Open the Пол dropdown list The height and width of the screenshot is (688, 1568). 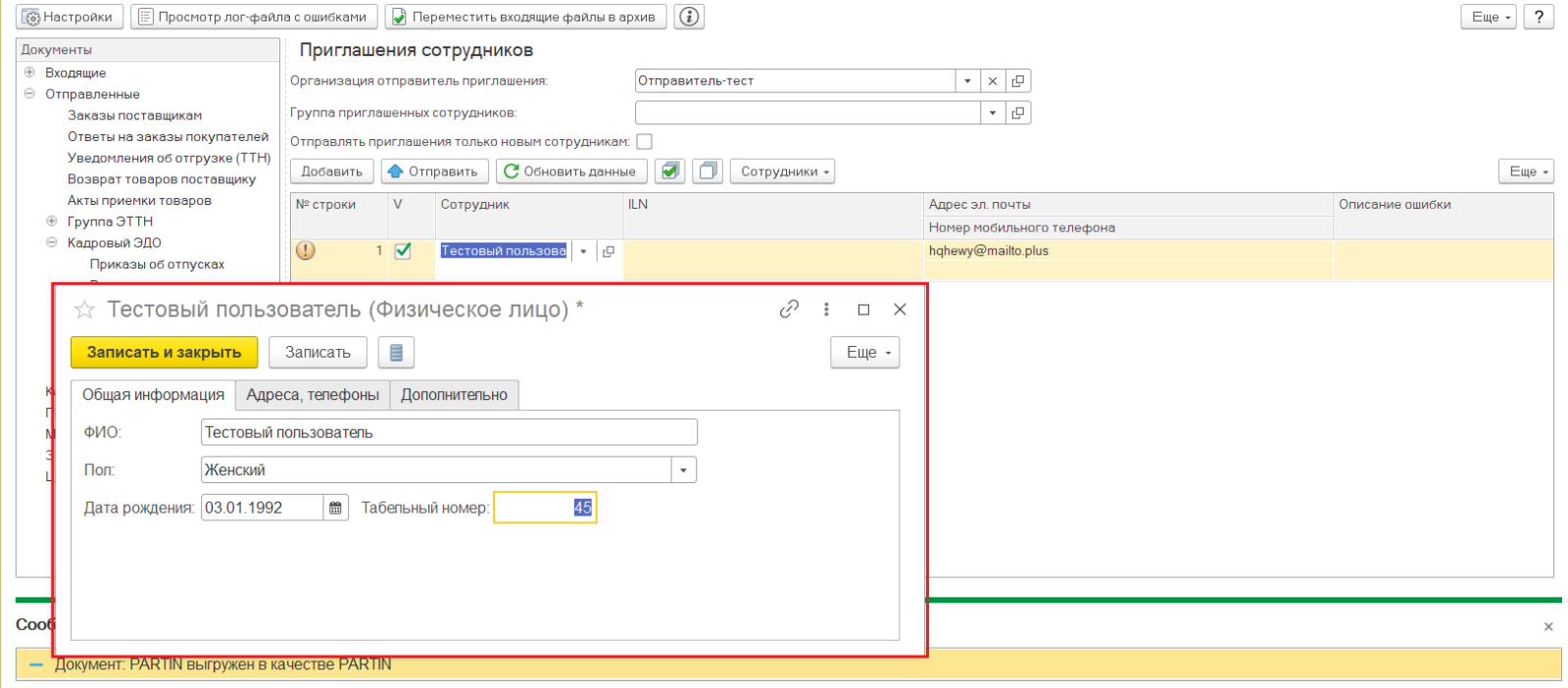pyautogui.click(x=684, y=470)
